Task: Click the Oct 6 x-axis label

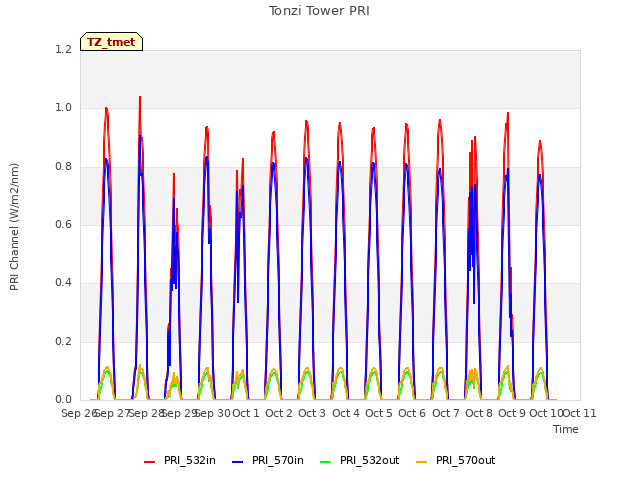Action: click(412, 413)
